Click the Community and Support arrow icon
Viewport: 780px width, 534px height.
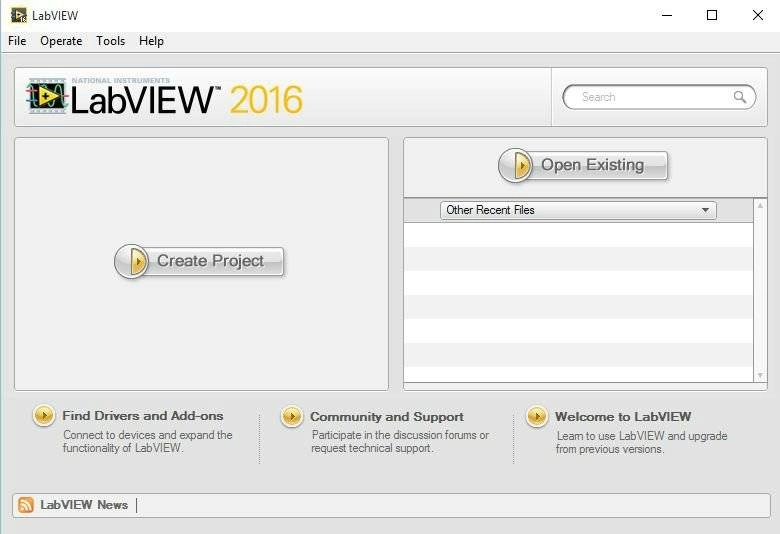point(292,416)
